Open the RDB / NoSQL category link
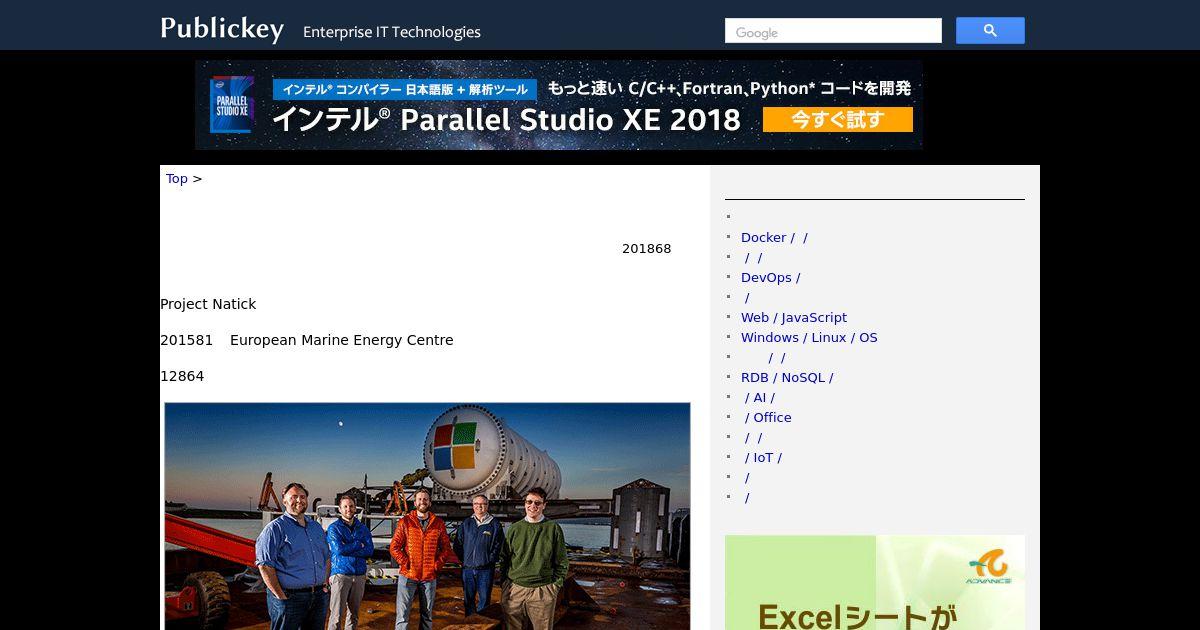Image resolution: width=1200 pixels, height=630 pixels. [x=787, y=378]
